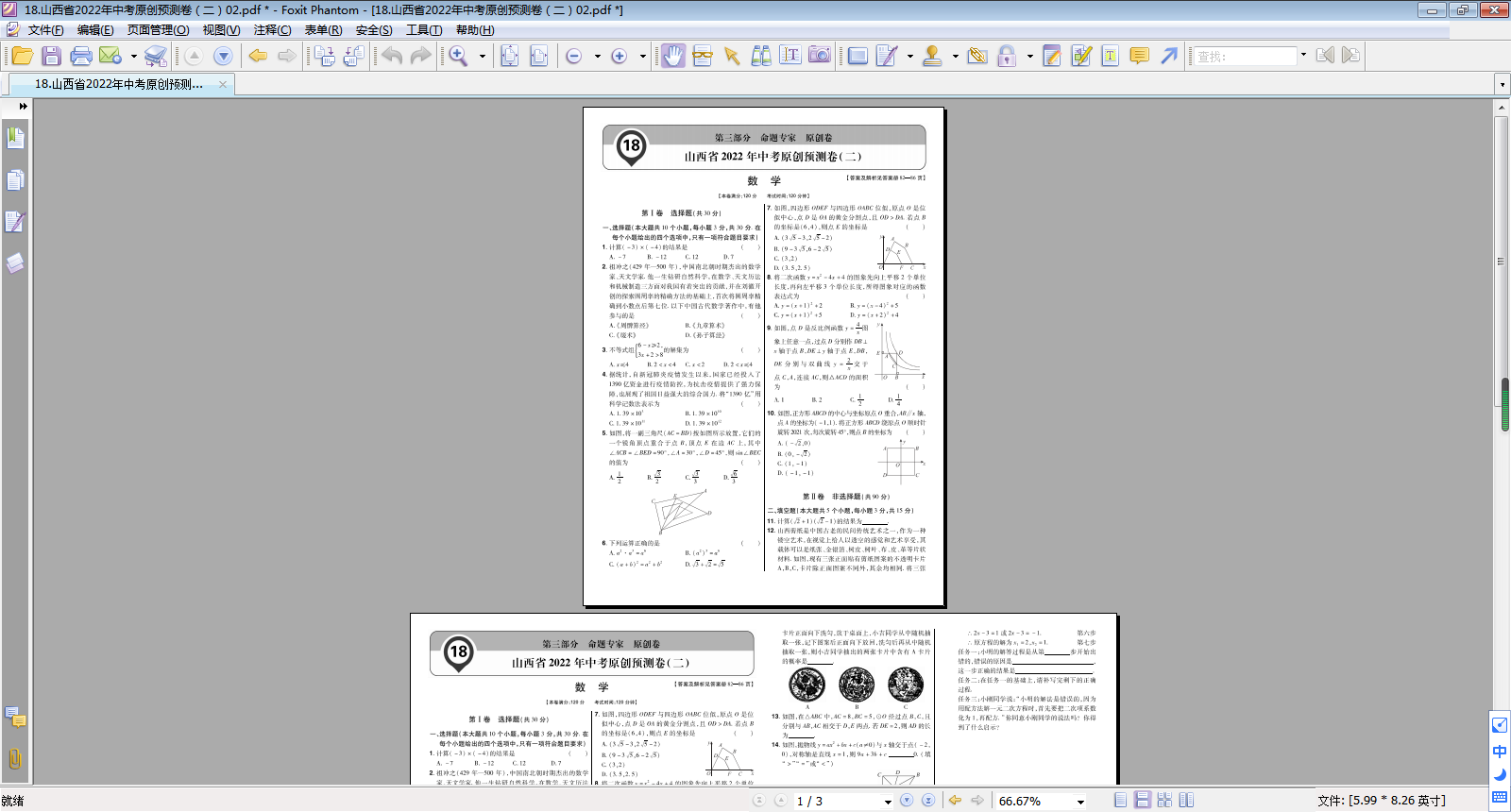Go to previous view with yellow arrow
The height and width of the screenshot is (812, 1511).
point(258,57)
